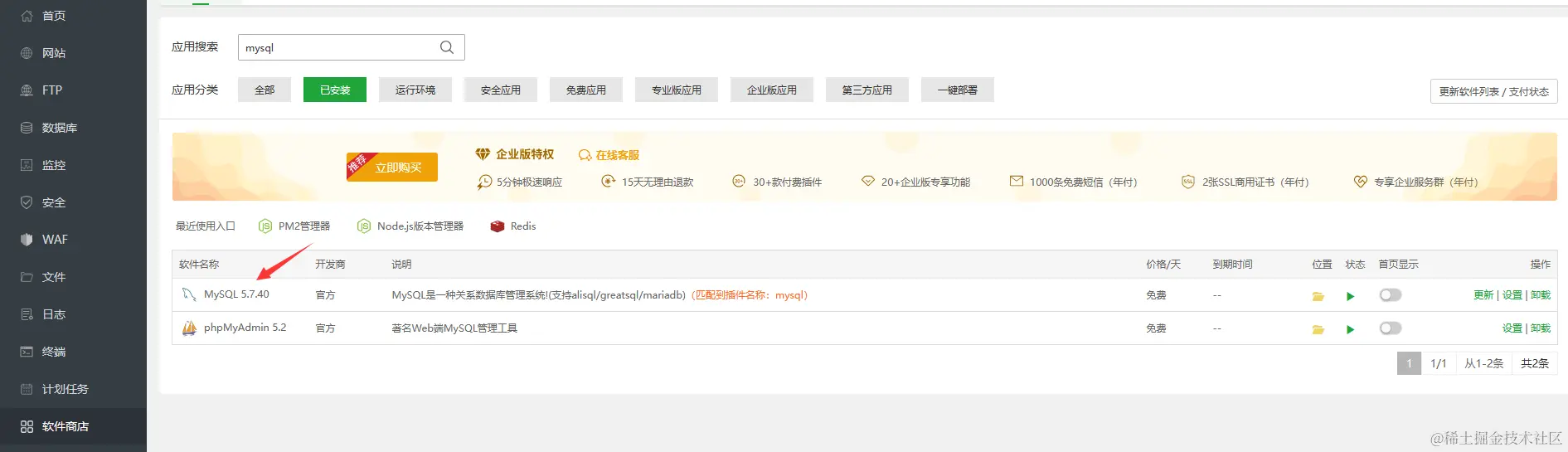
Task: Click 更新 update link for MySQL
Action: click(1483, 295)
